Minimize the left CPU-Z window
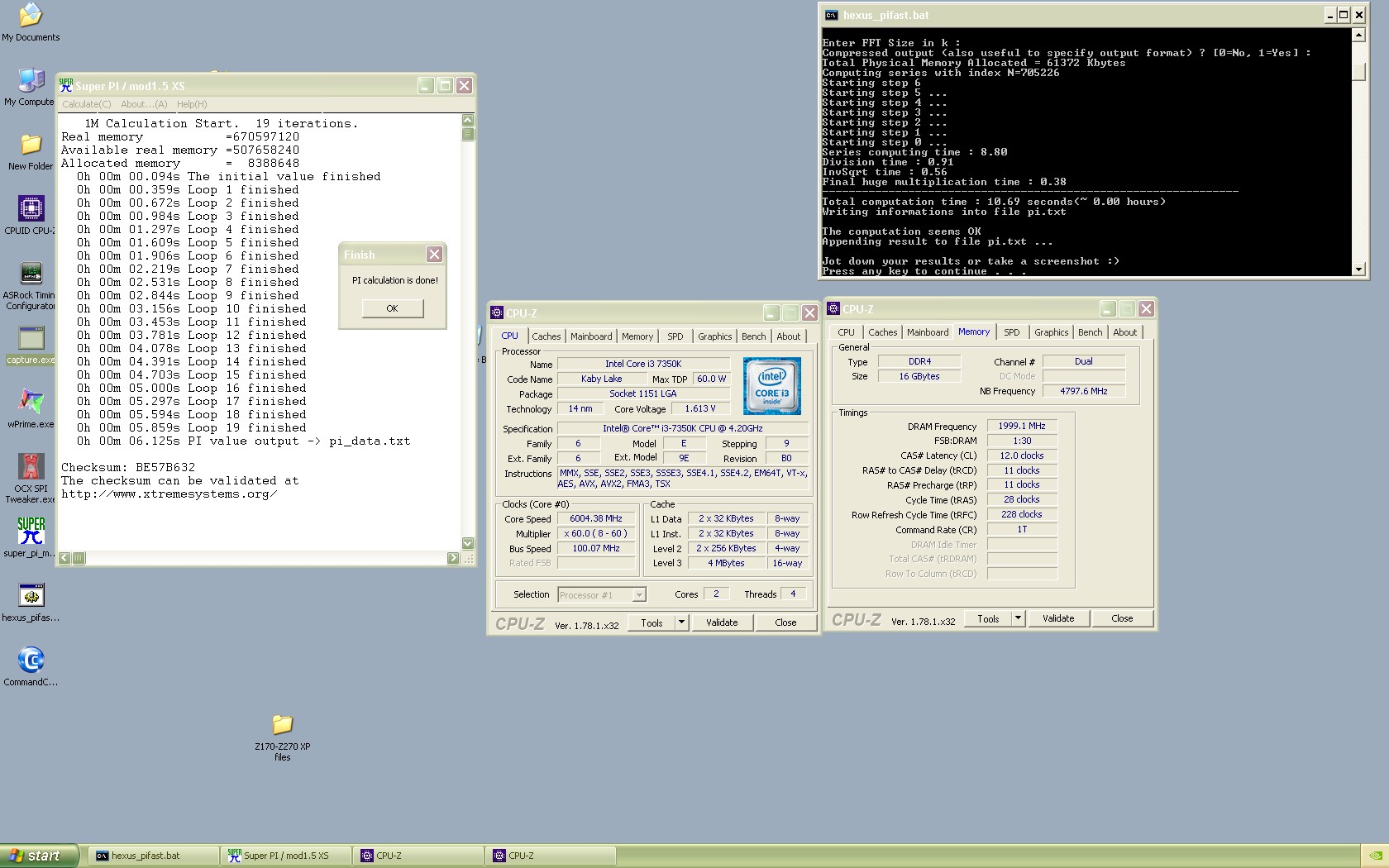 click(x=771, y=313)
